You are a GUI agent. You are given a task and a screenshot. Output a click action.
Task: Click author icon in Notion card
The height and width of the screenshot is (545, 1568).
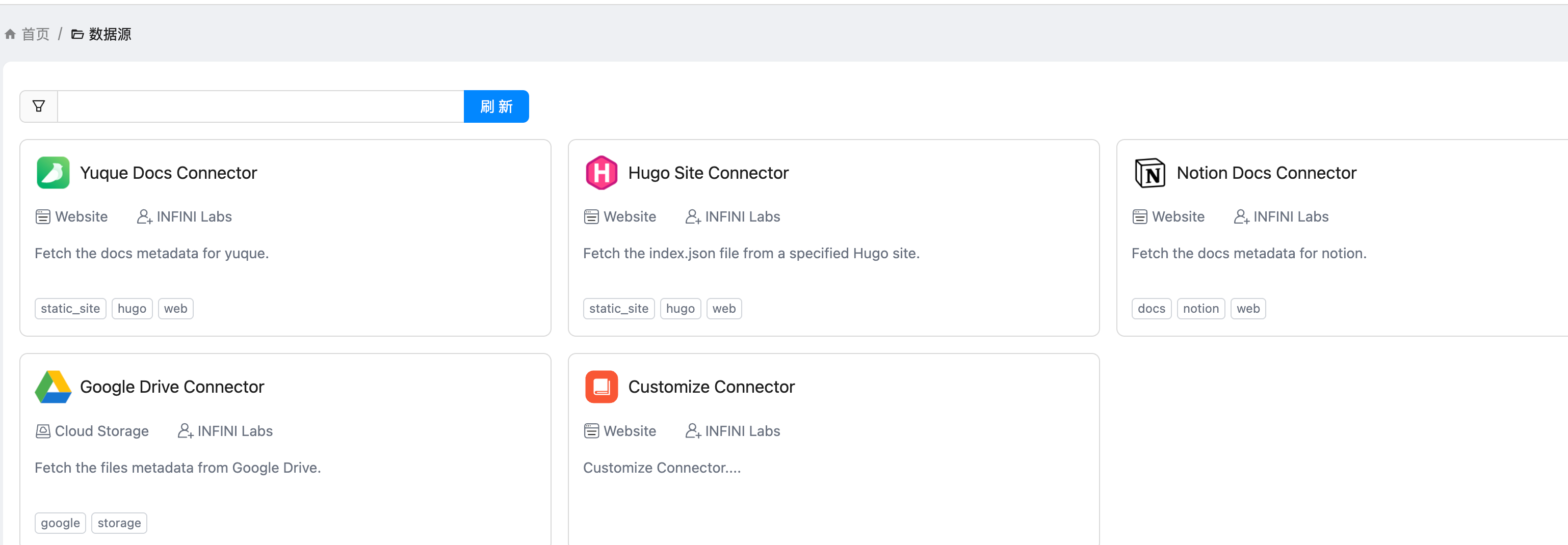(x=1241, y=216)
